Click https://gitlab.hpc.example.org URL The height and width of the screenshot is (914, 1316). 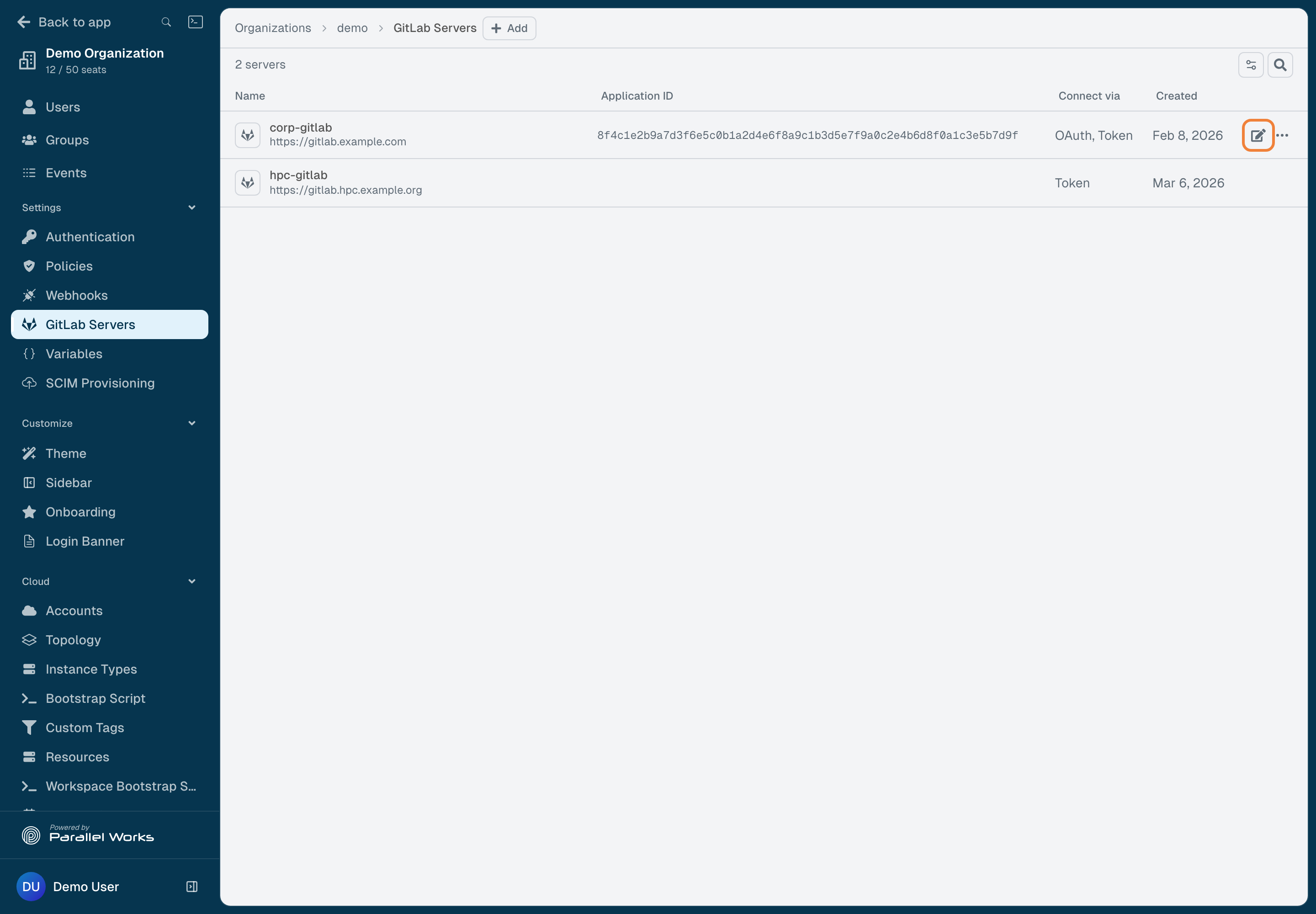coord(346,190)
